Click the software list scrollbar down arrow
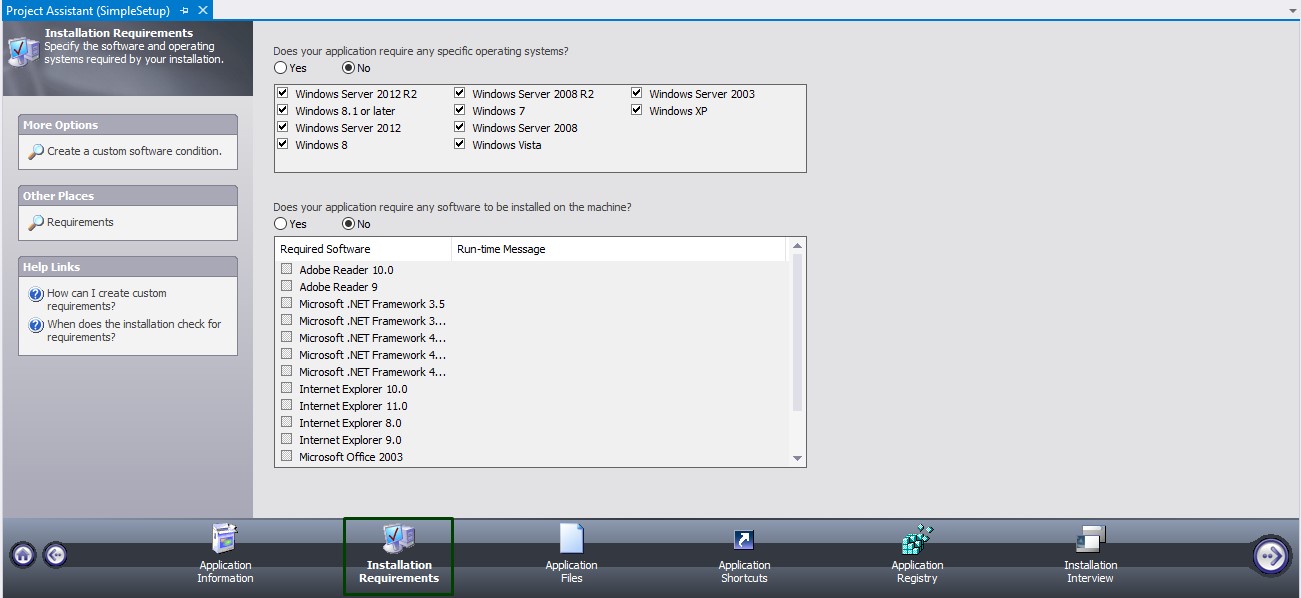1301x598 pixels. click(x=797, y=458)
